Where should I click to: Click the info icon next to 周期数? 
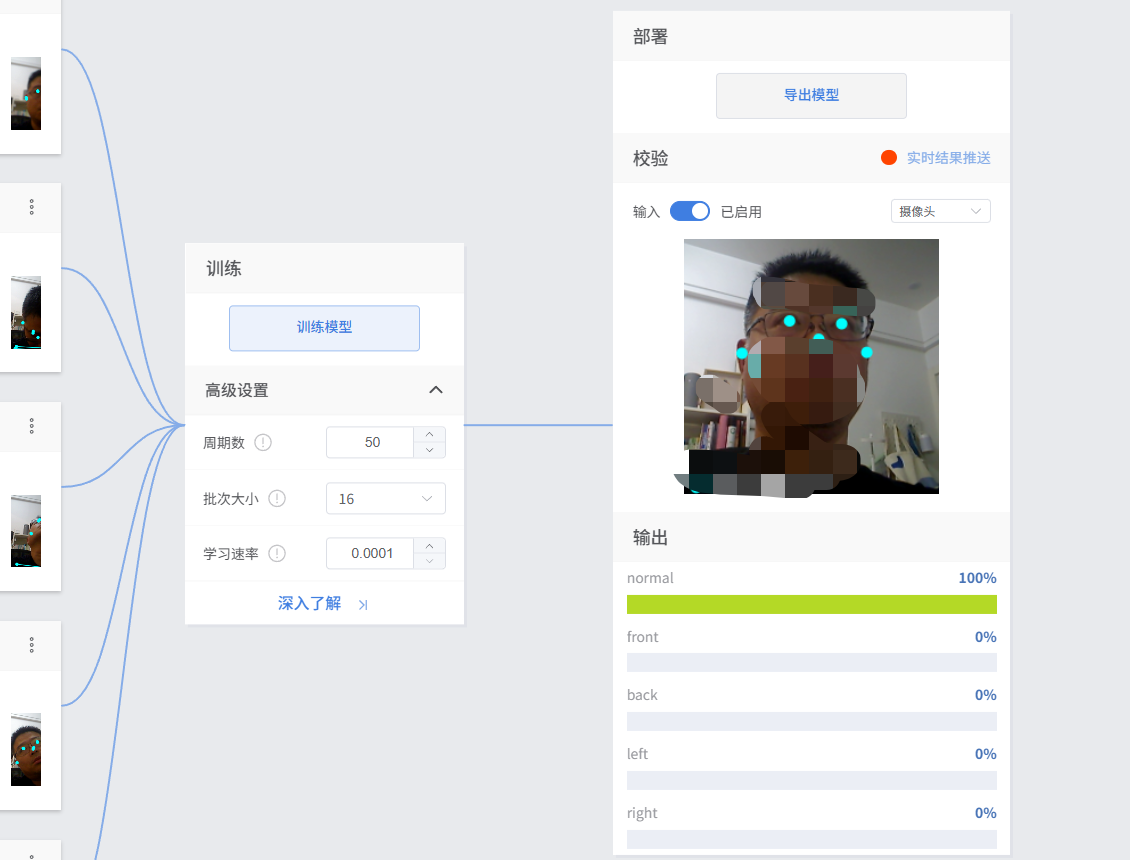point(263,442)
